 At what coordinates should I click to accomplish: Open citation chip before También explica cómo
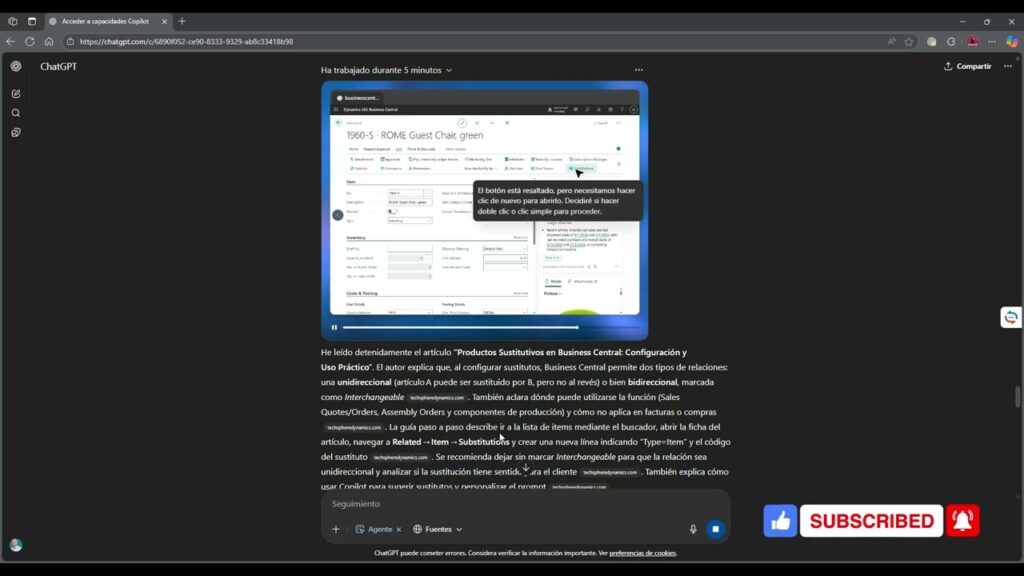609,473
